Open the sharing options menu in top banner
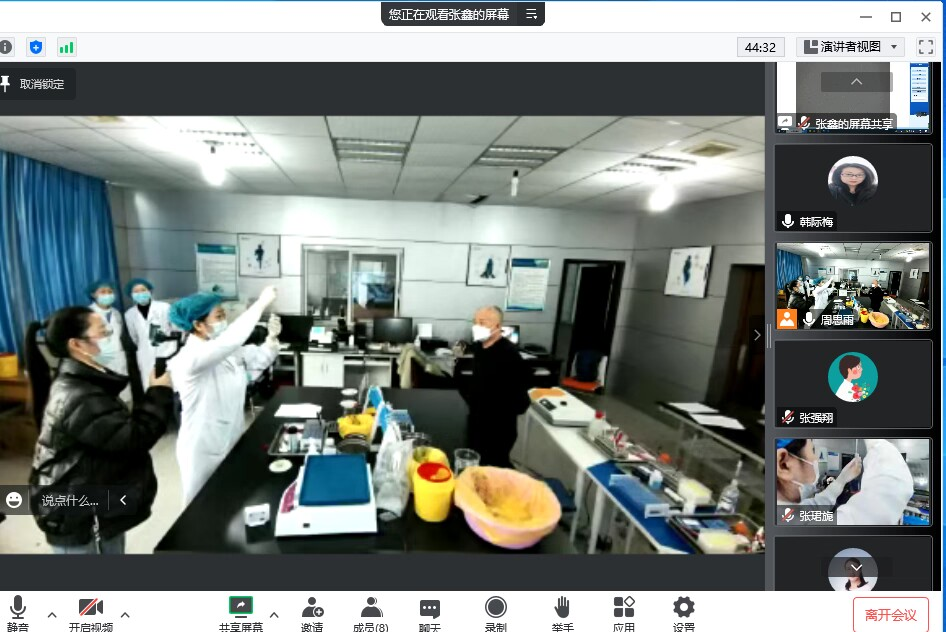The height and width of the screenshot is (632, 946). (532, 14)
